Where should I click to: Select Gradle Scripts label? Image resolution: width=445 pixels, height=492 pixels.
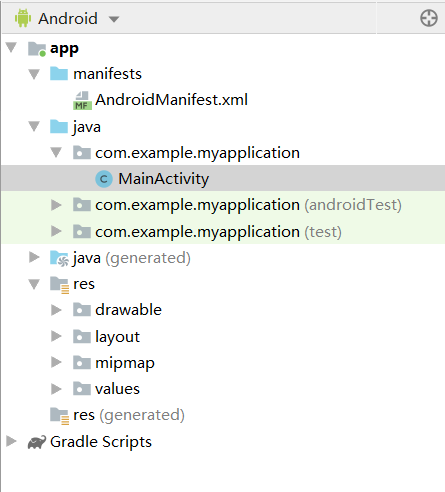click(x=101, y=443)
